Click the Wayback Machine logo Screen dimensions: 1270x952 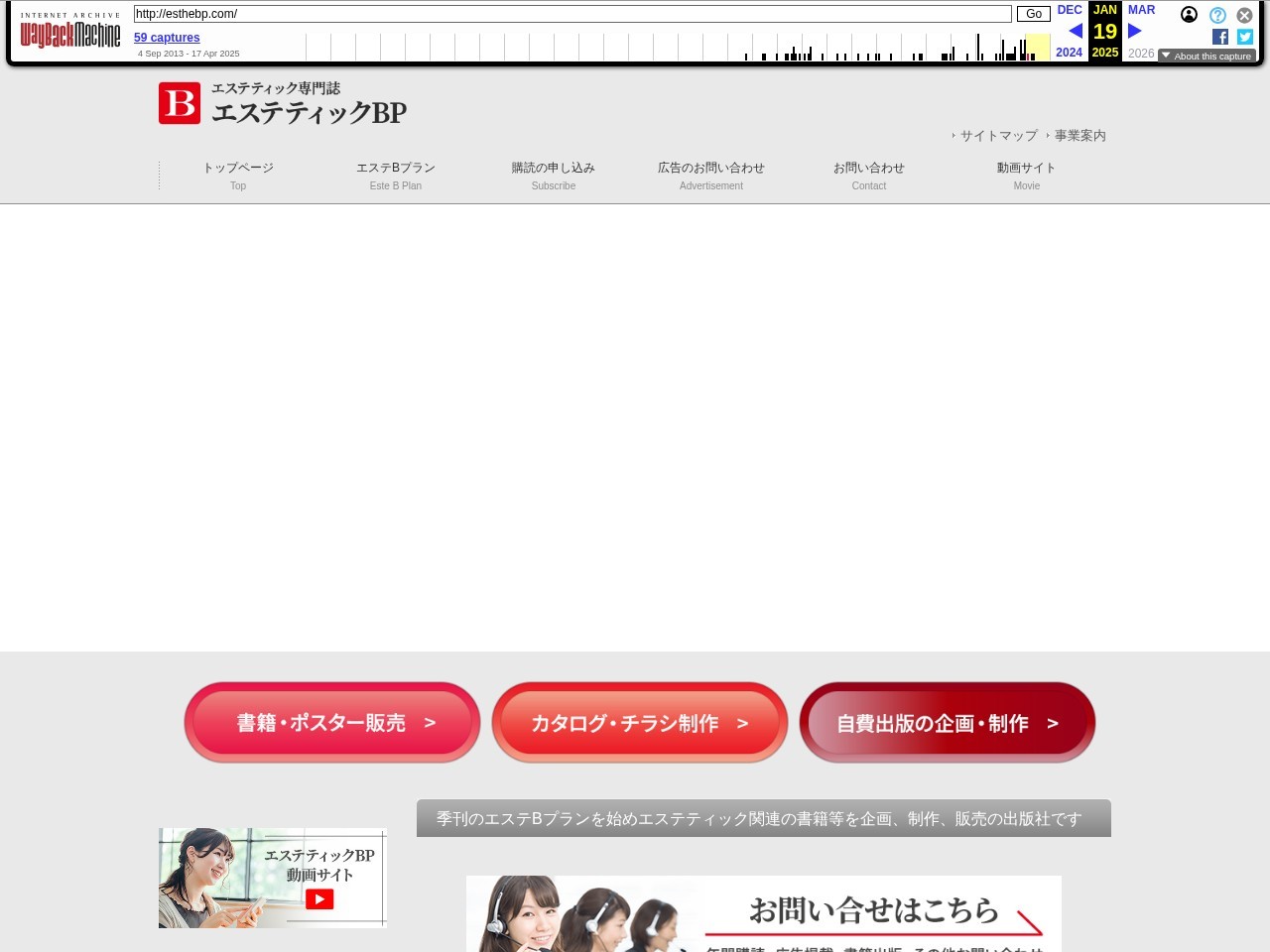70,34
